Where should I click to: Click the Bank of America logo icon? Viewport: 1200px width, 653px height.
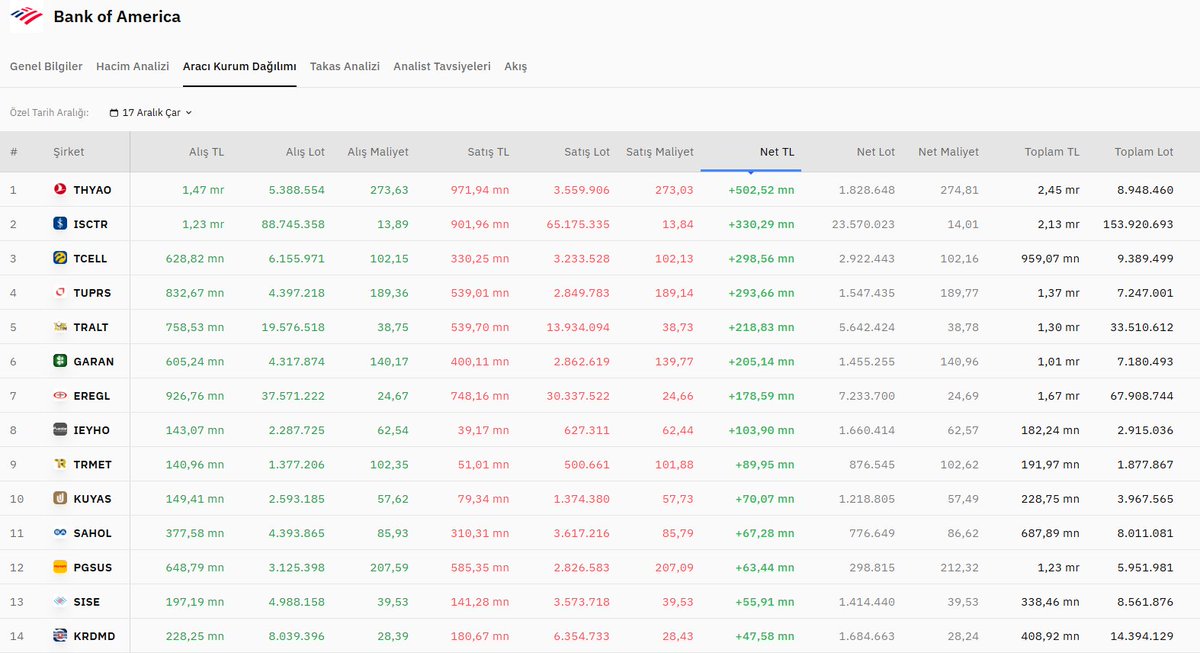point(26,17)
